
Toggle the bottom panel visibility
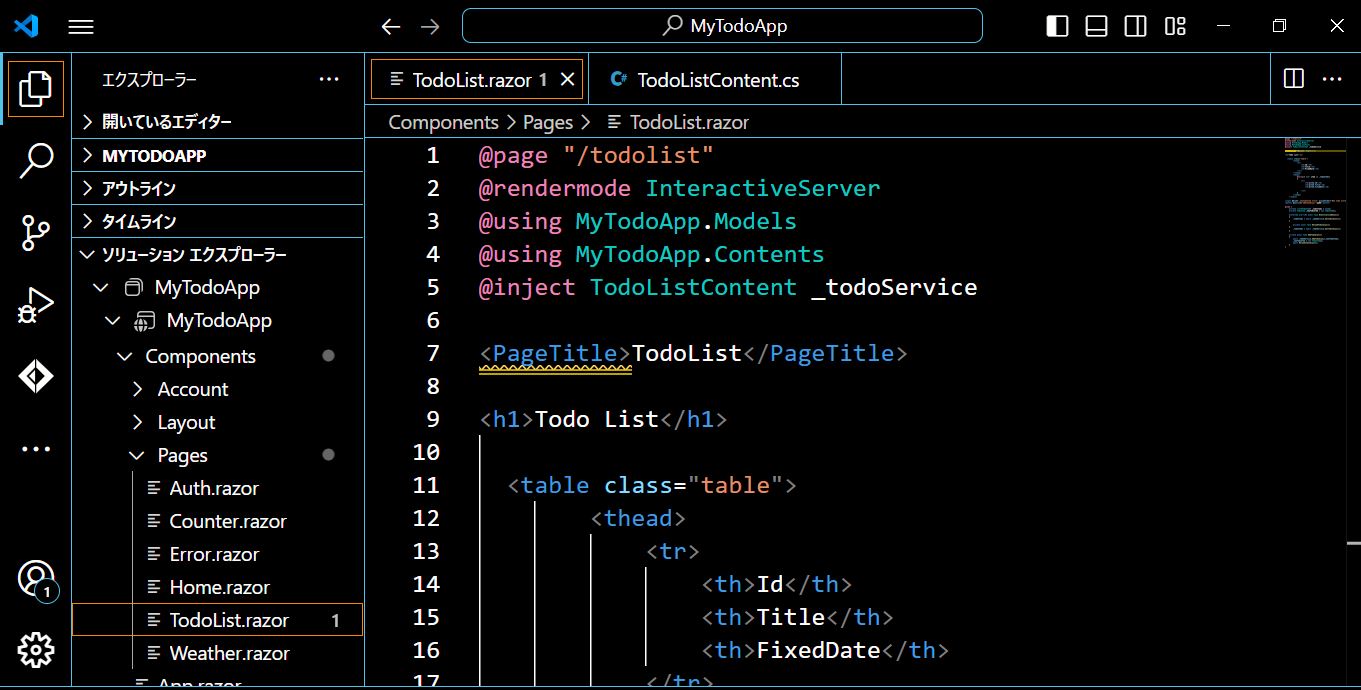(x=1095, y=26)
